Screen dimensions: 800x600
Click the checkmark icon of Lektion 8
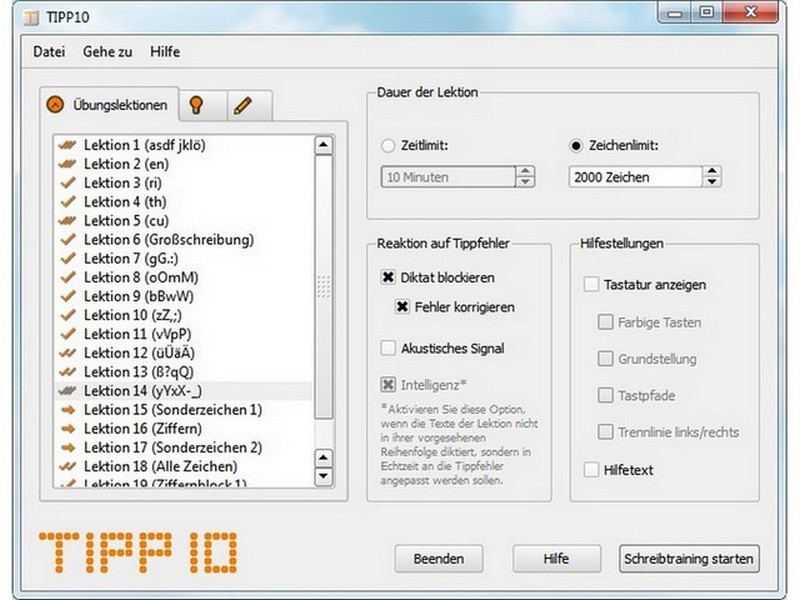(x=67, y=278)
